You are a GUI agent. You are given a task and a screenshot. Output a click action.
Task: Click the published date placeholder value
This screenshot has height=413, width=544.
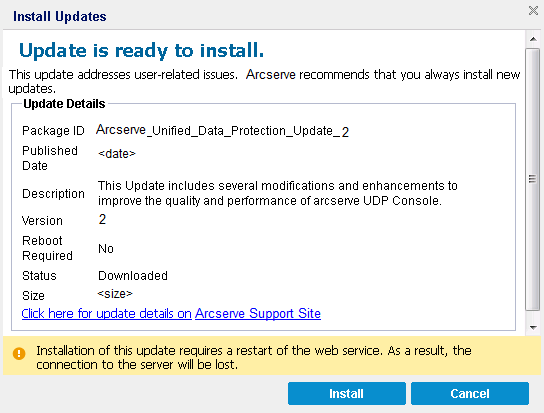(x=117, y=153)
